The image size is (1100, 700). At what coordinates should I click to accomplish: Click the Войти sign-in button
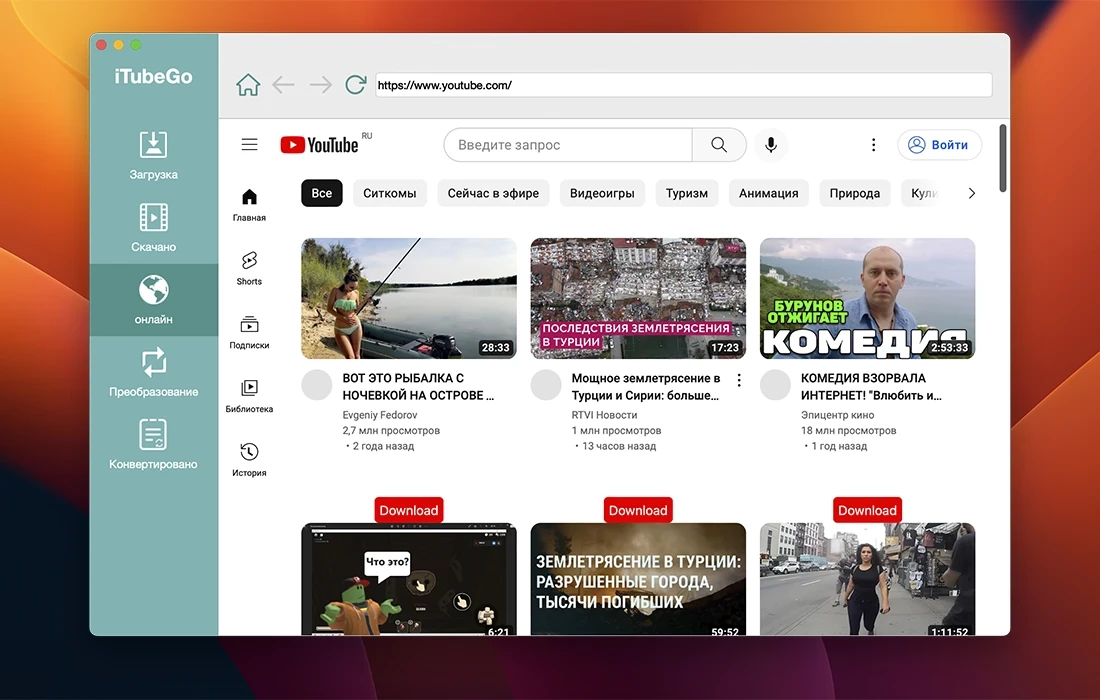[x=939, y=145]
